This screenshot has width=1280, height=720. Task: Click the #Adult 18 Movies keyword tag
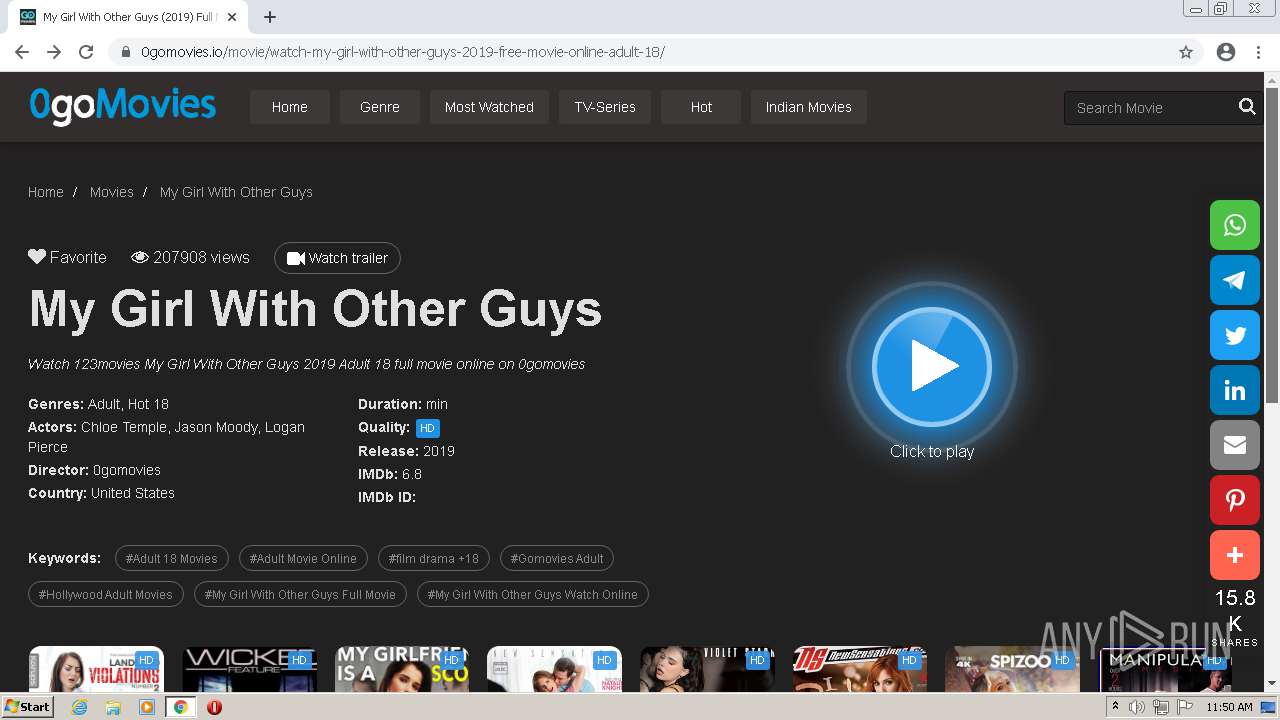172,558
